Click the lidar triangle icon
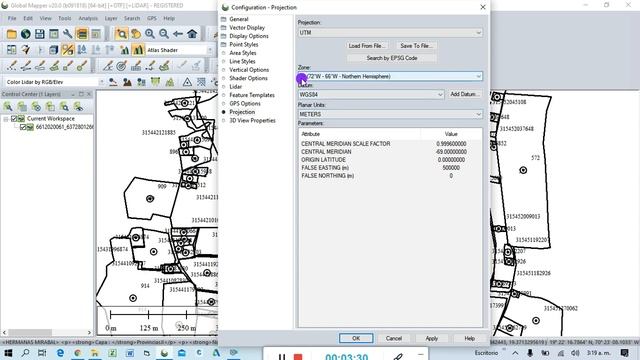 [x=187, y=82]
